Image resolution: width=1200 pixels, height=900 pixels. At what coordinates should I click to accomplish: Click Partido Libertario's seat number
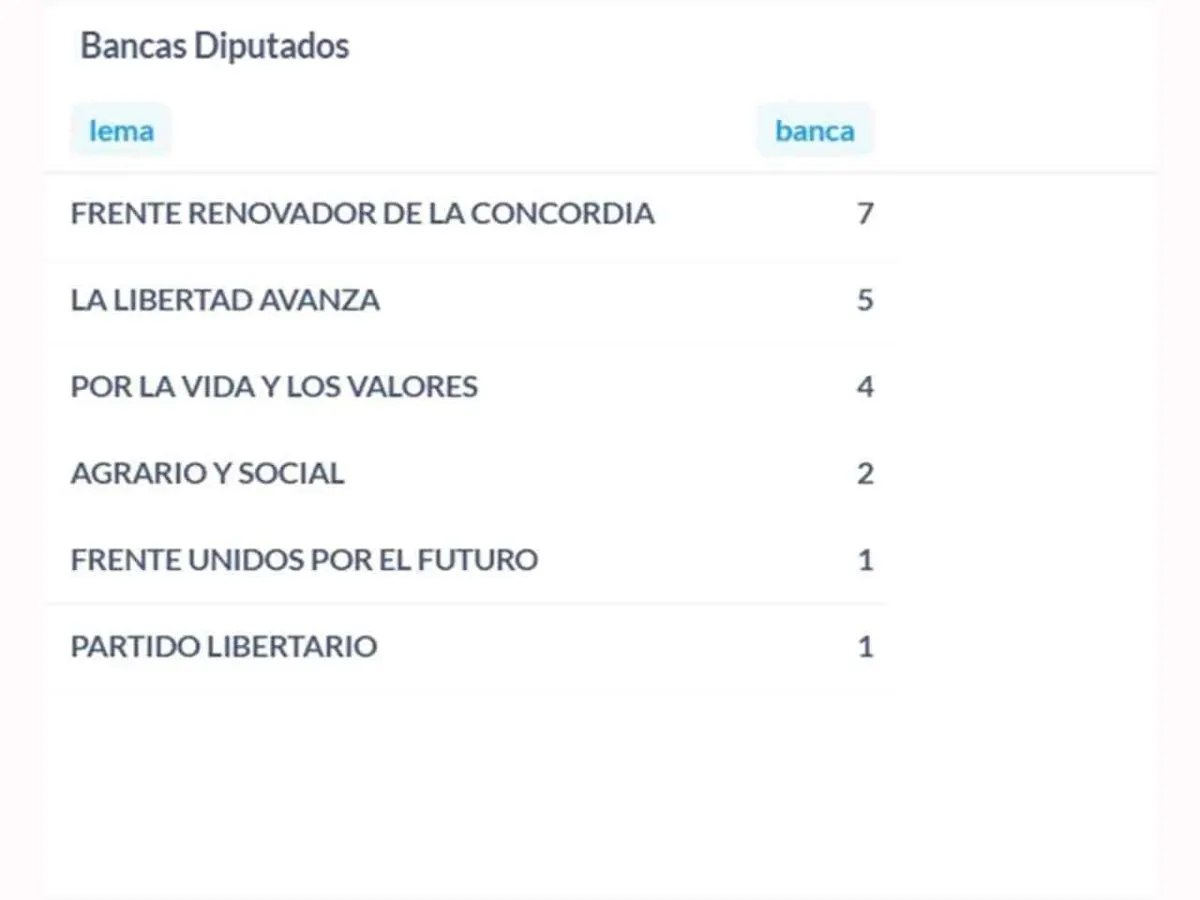[x=865, y=646]
